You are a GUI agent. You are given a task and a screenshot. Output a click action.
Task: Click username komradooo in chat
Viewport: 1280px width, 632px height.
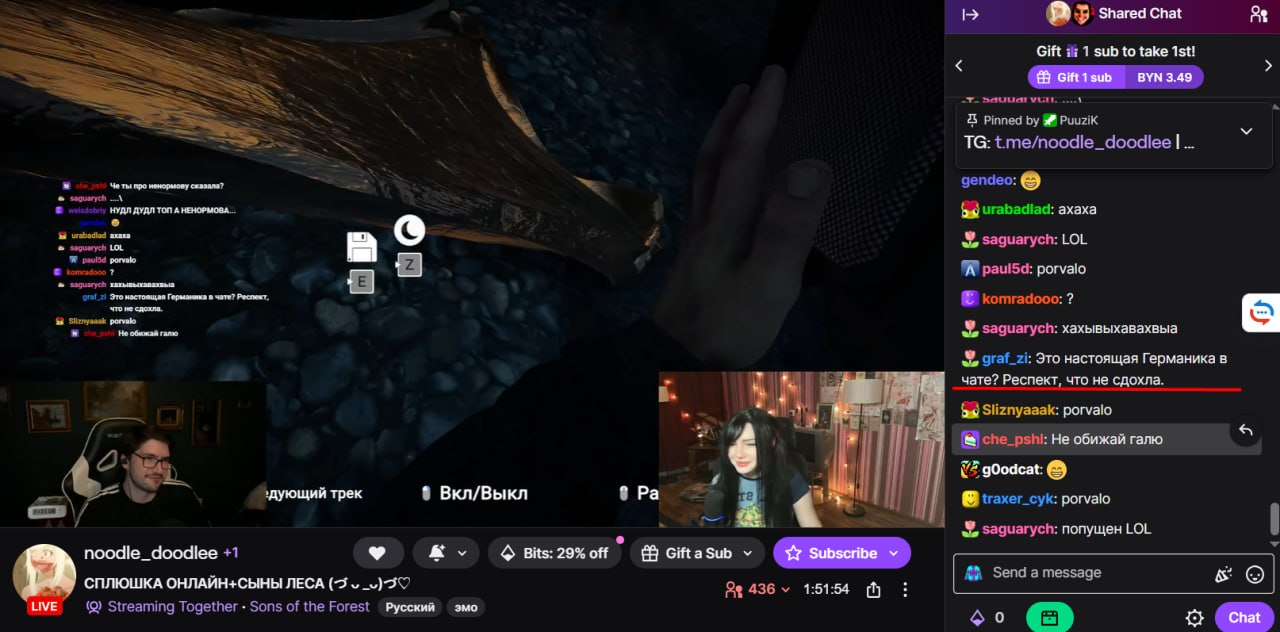pos(1020,298)
